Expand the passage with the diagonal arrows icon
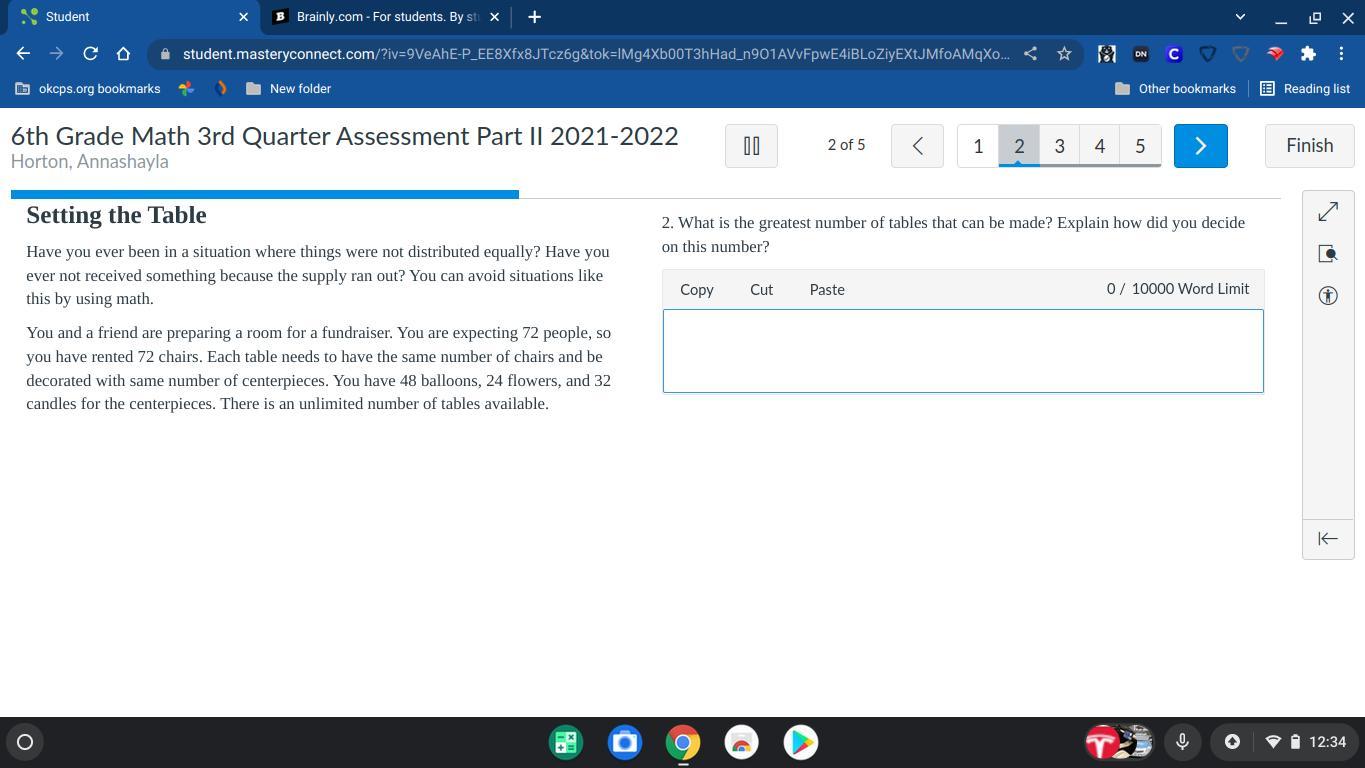The image size is (1365, 768). coord(1328,212)
